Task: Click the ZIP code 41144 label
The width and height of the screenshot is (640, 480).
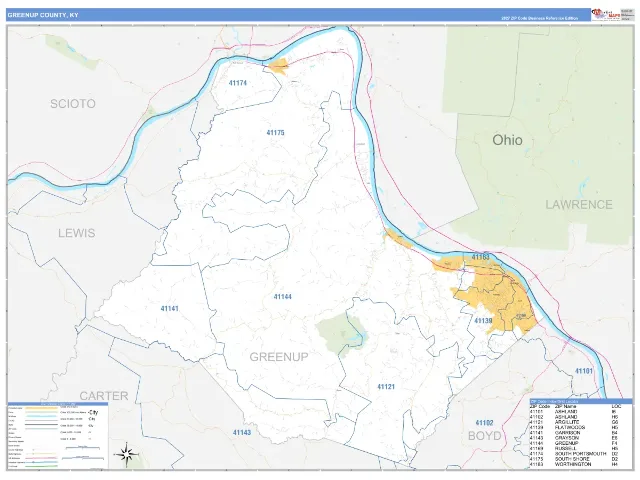Action: 282,297
